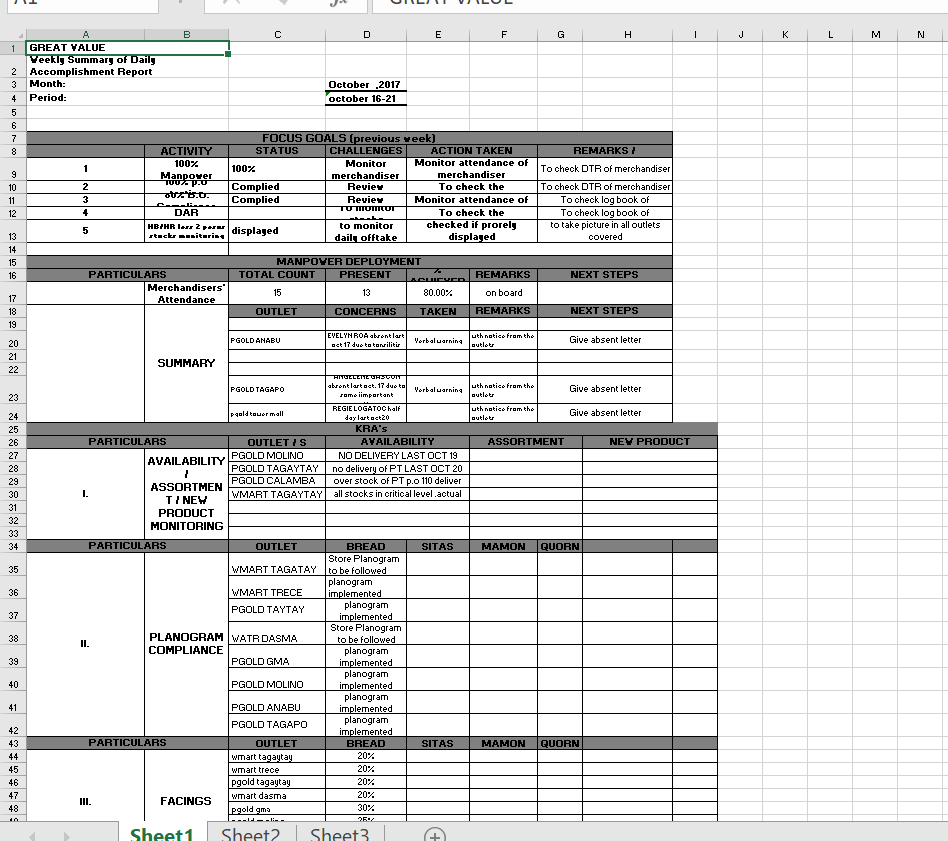This screenshot has width=948, height=841.
Task: Select the 'DAR' activity cell
Action: [x=186, y=213]
